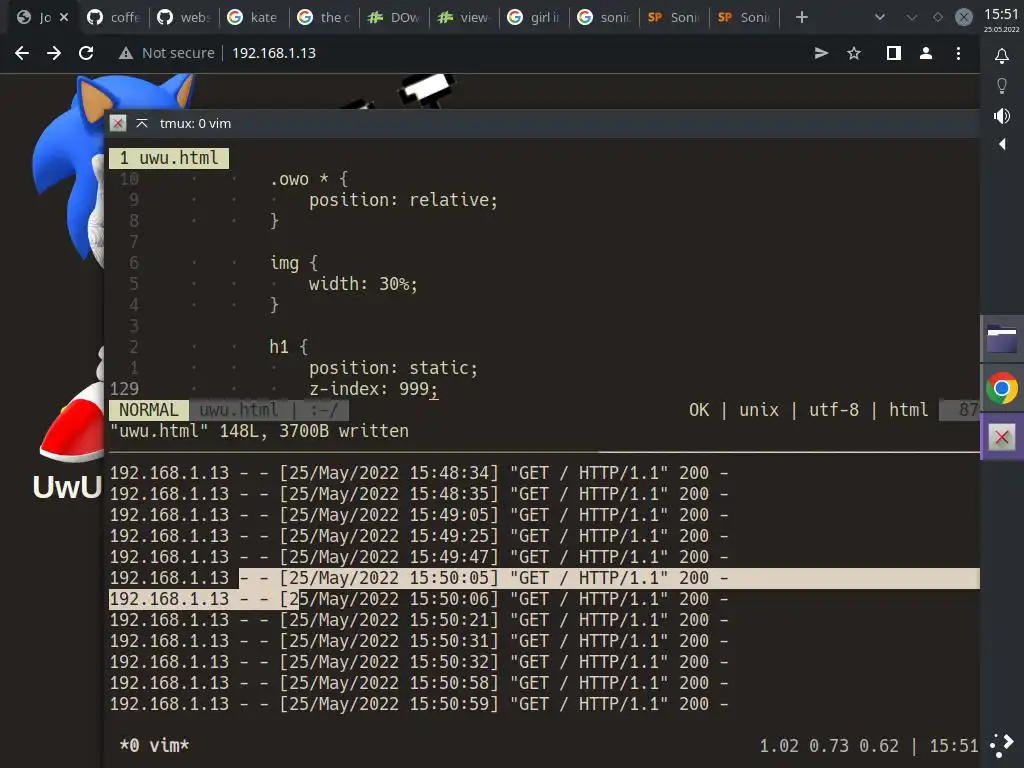Click the address bar showing 192.168.1.13
The height and width of the screenshot is (768, 1024).
tap(274, 53)
